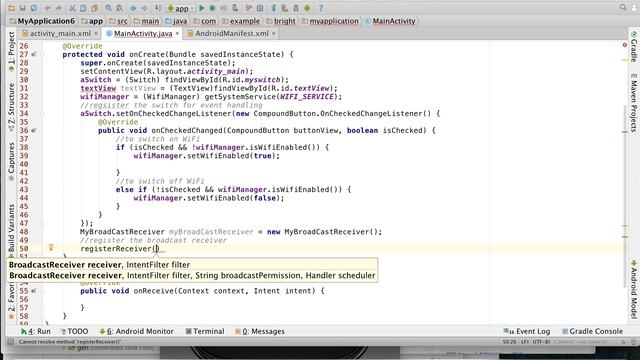Click the implement gutter icon on line 36
This screenshot has width=640, height=360.
coord(34,131)
